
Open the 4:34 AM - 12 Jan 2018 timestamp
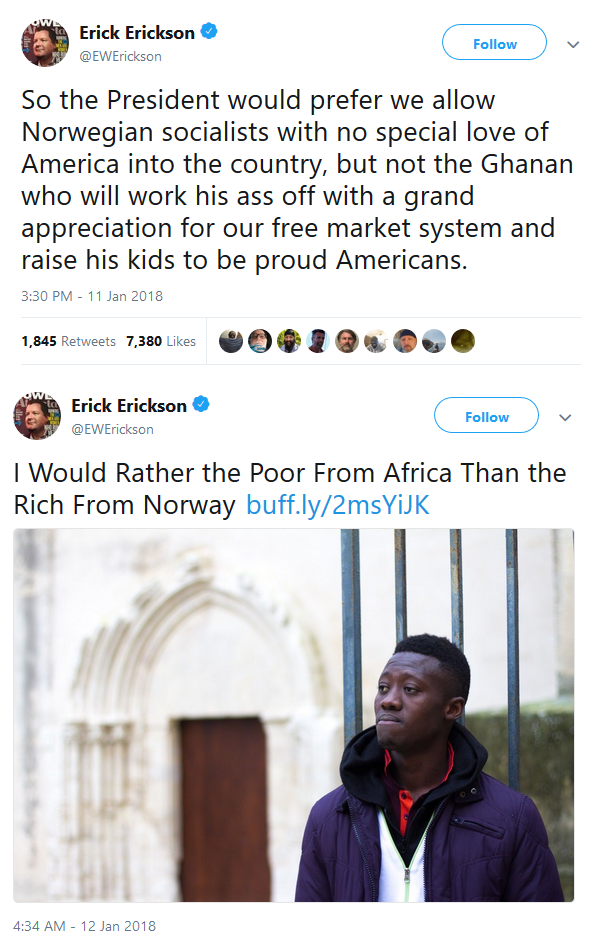tap(84, 926)
